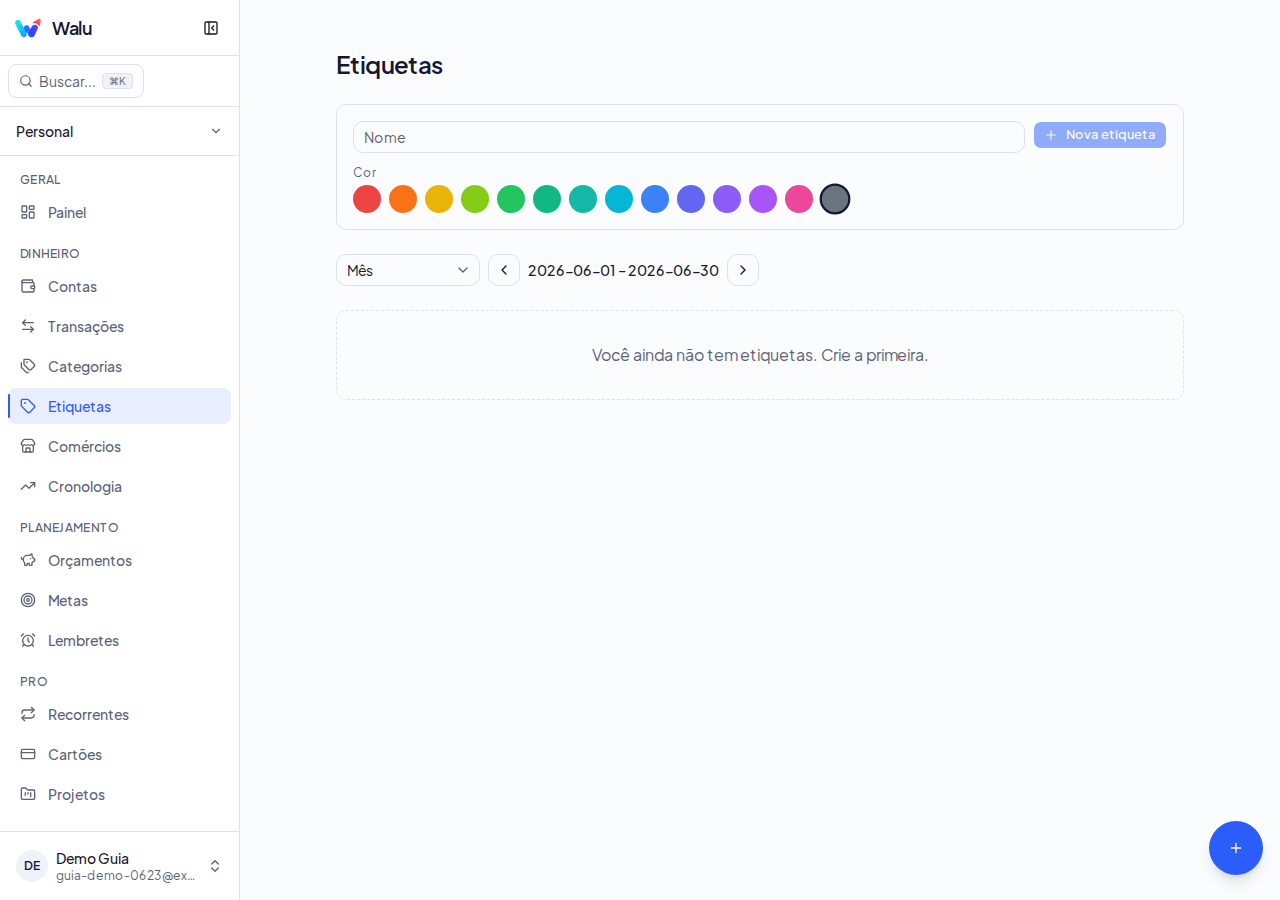
Task: Click the Orçamentos piggy bank icon
Action: [x=28, y=560]
